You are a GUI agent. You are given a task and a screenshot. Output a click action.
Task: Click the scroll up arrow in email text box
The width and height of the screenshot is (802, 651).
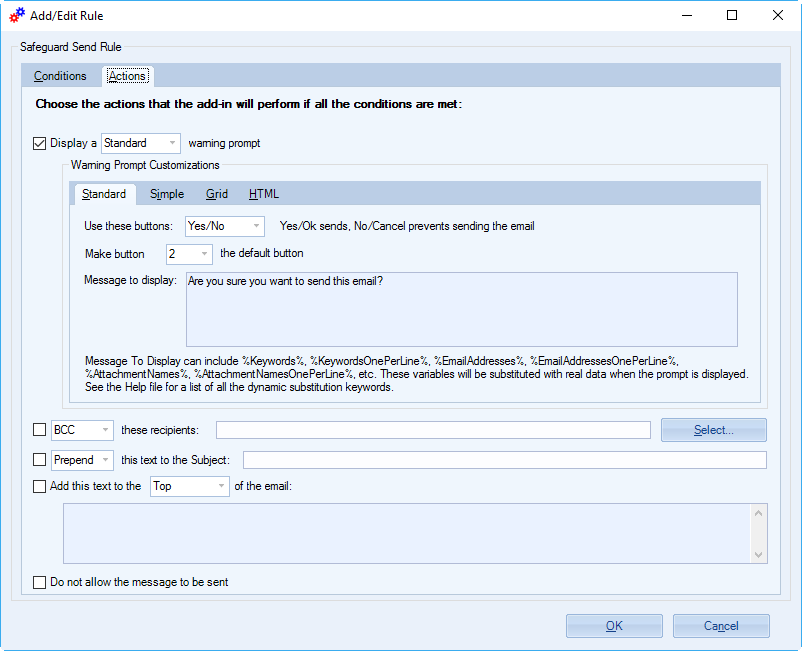click(758, 513)
